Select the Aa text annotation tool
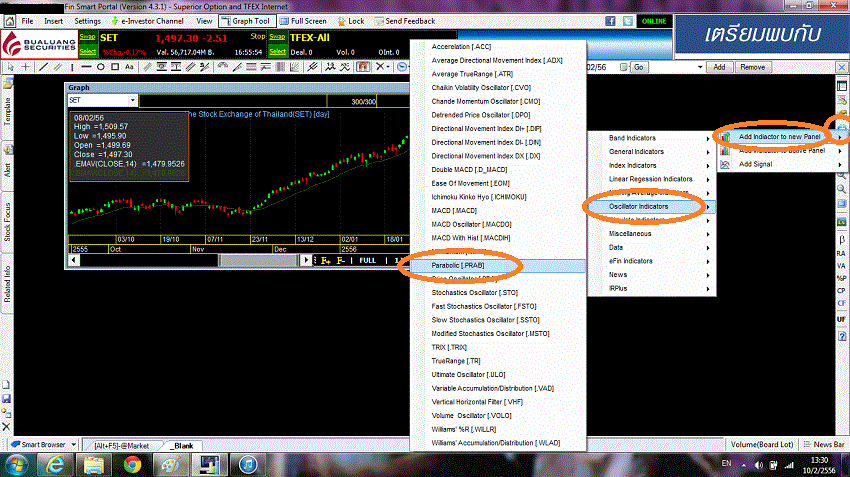Screen dimensions: 850x477 pyautogui.click(x=129, y=67)
